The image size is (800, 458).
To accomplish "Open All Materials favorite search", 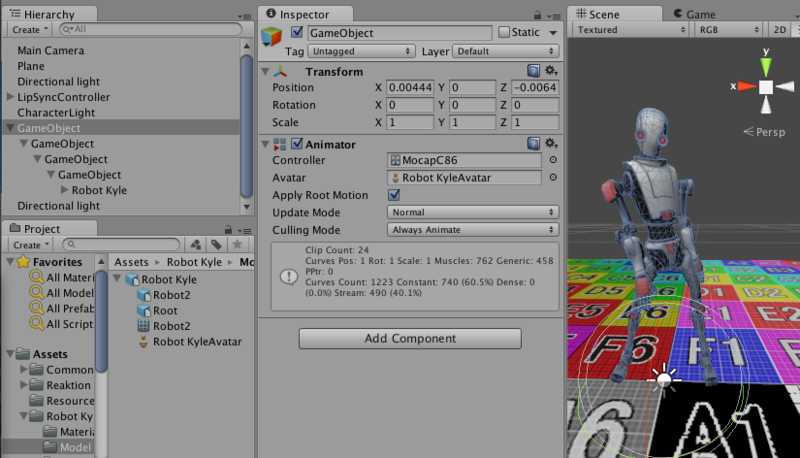I will [x=62, y=277].
